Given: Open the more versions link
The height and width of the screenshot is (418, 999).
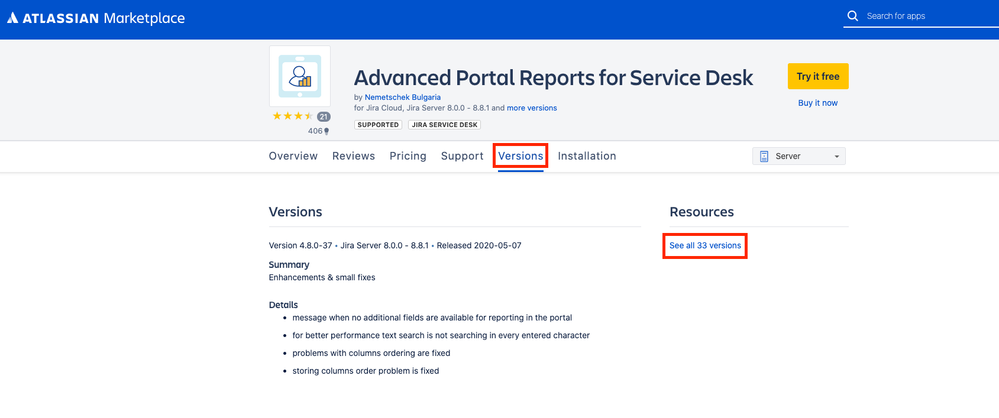Looking at the screenshot, I should point(532,108).
